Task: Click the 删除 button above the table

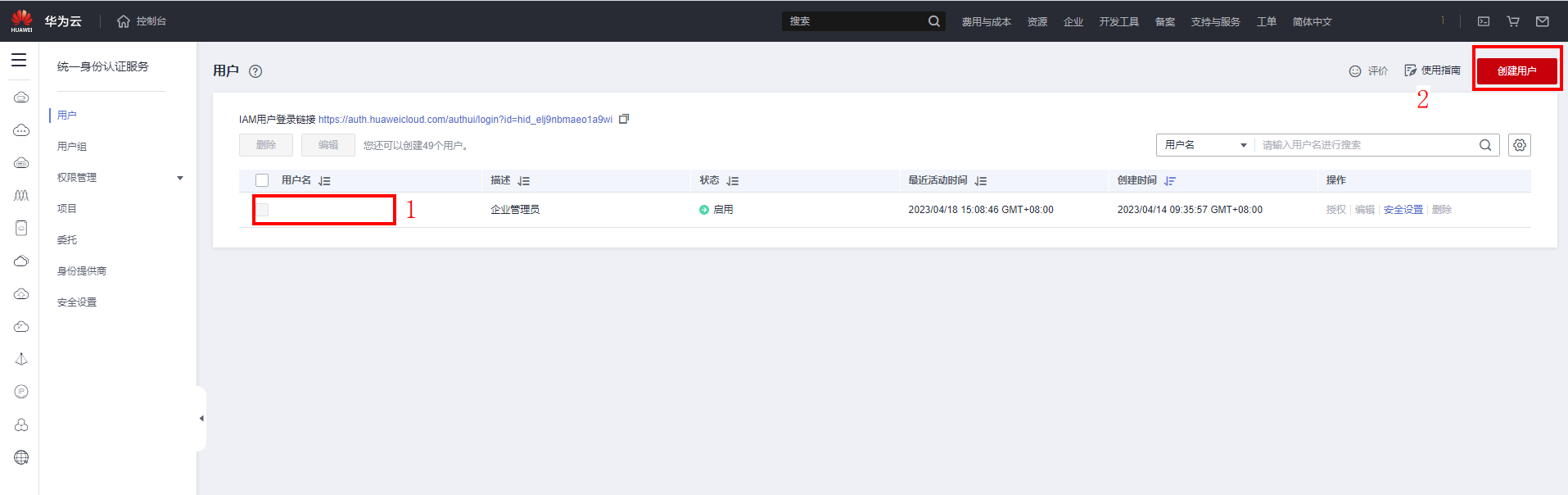Action: tap(266, 145)
